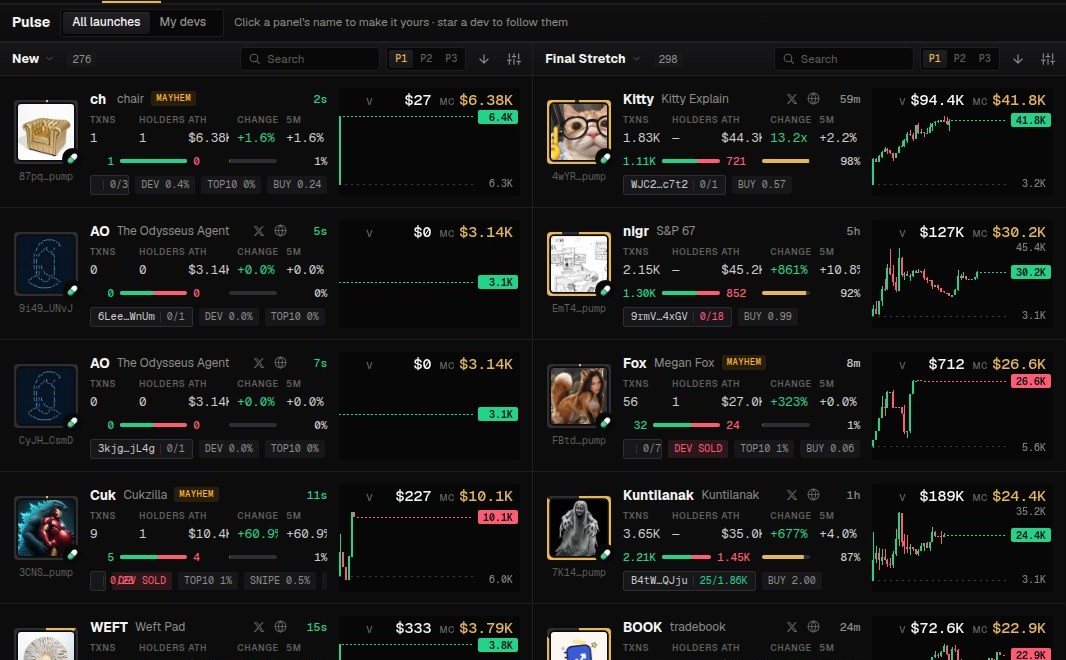Viewport: 1066px width, 660px height.
Task: Focus Search field in Final Stretch panel
Action: pyautogui.click(x=843, y=59)
